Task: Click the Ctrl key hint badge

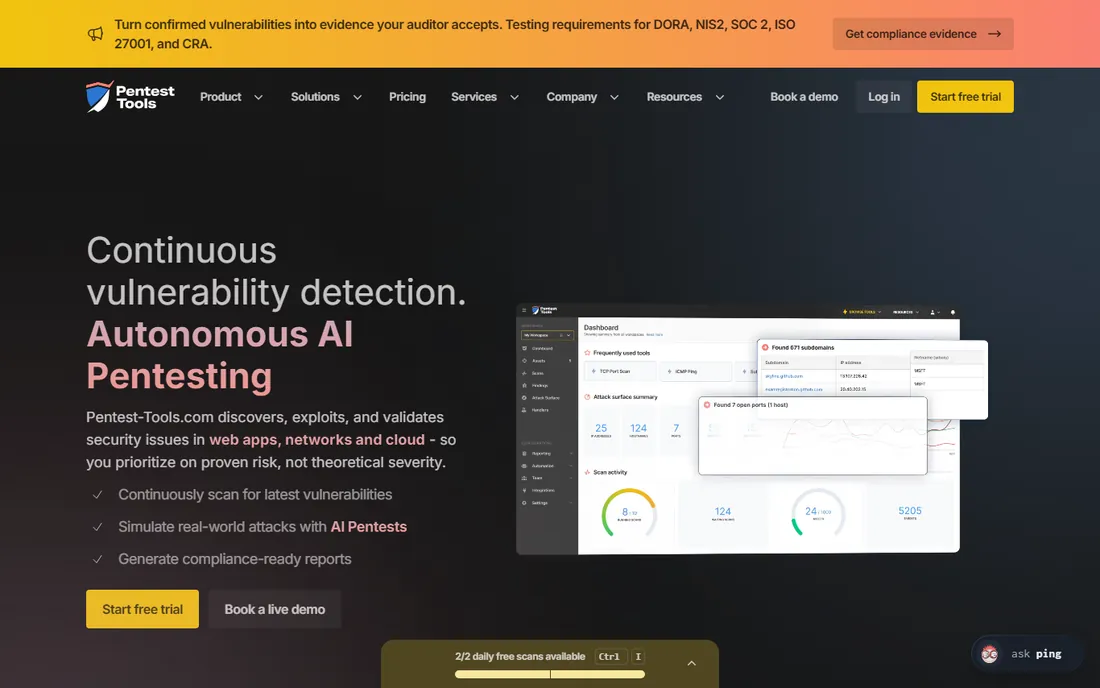Action: click(x=608, y=656)
